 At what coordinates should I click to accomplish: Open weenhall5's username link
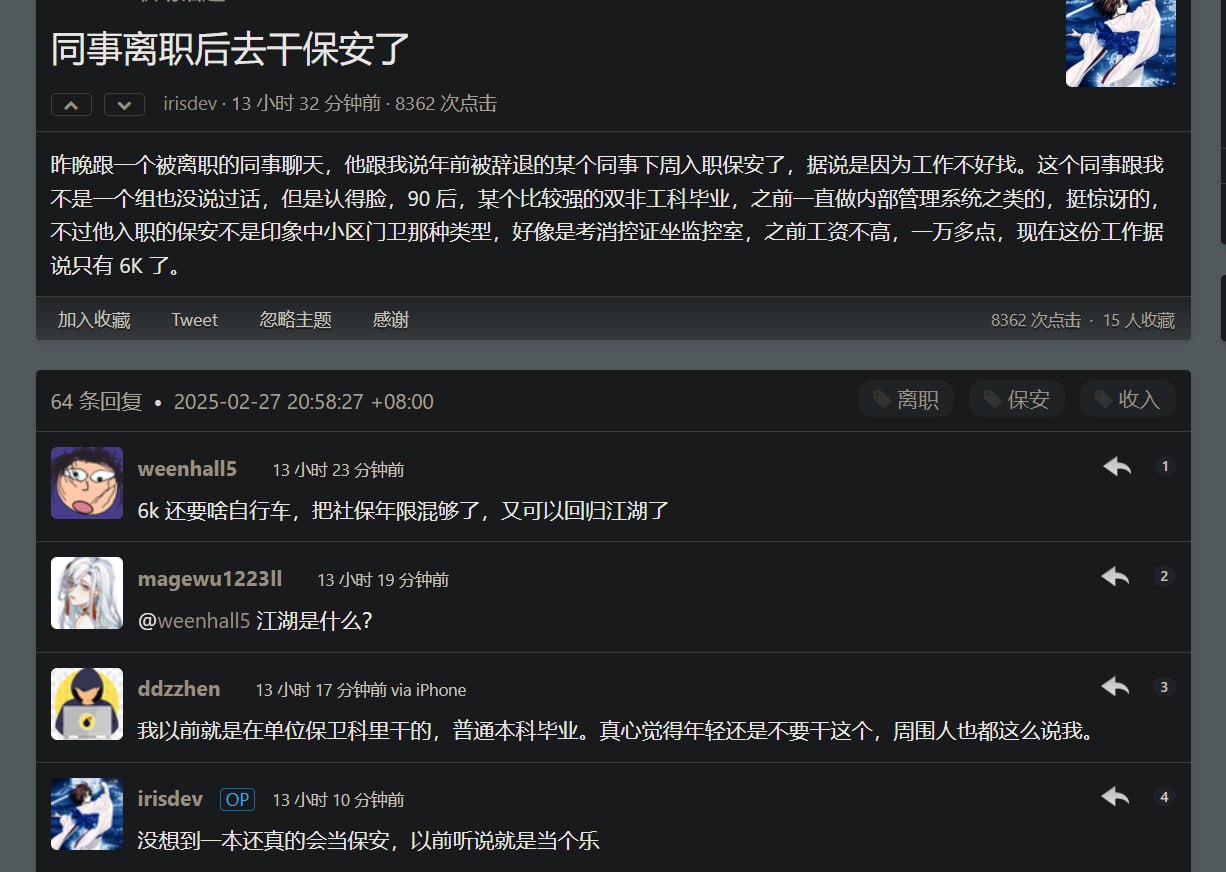pos(187,469)
